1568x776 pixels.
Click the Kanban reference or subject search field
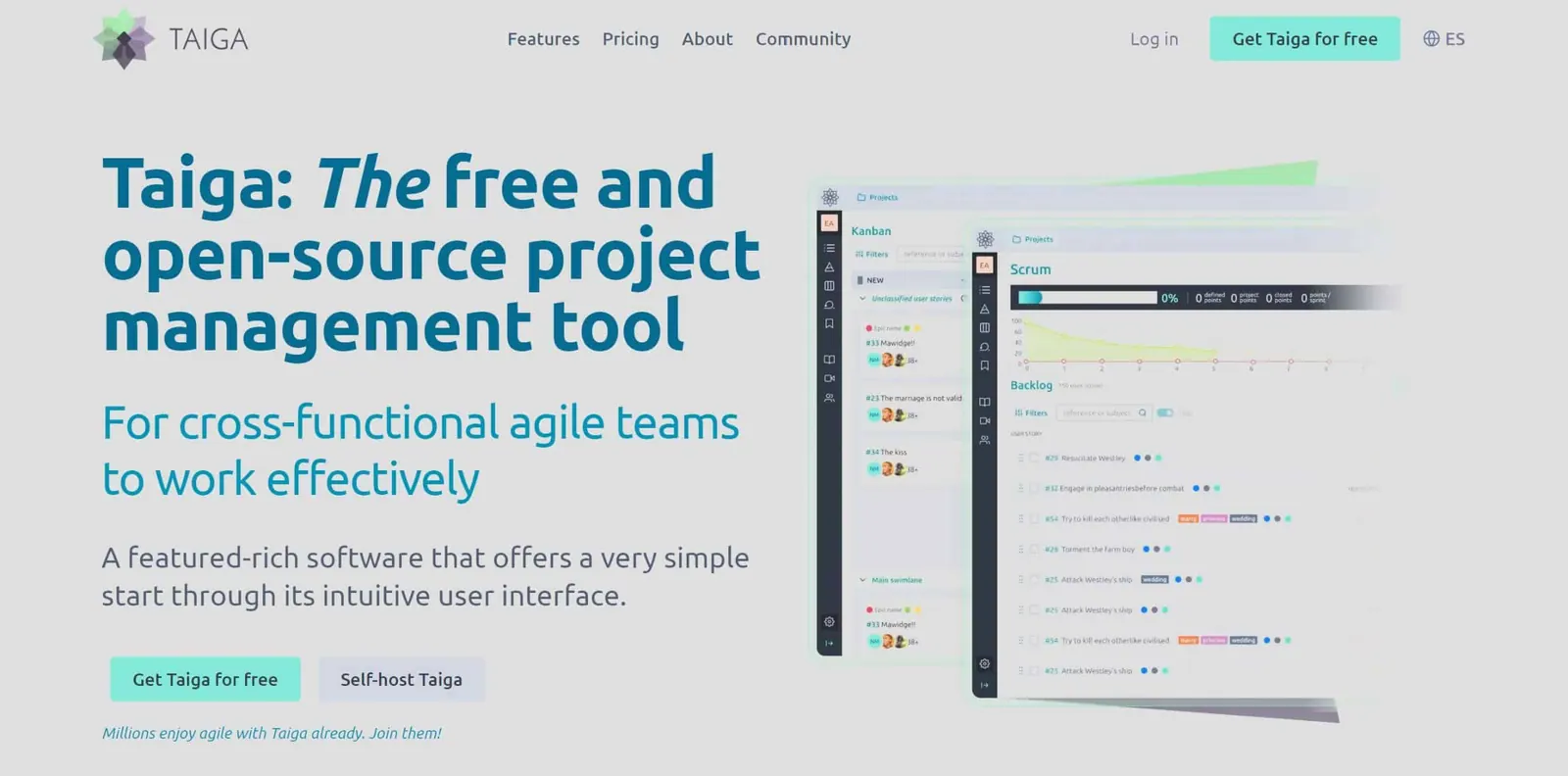pyautogui.click(x=931, y=254)
